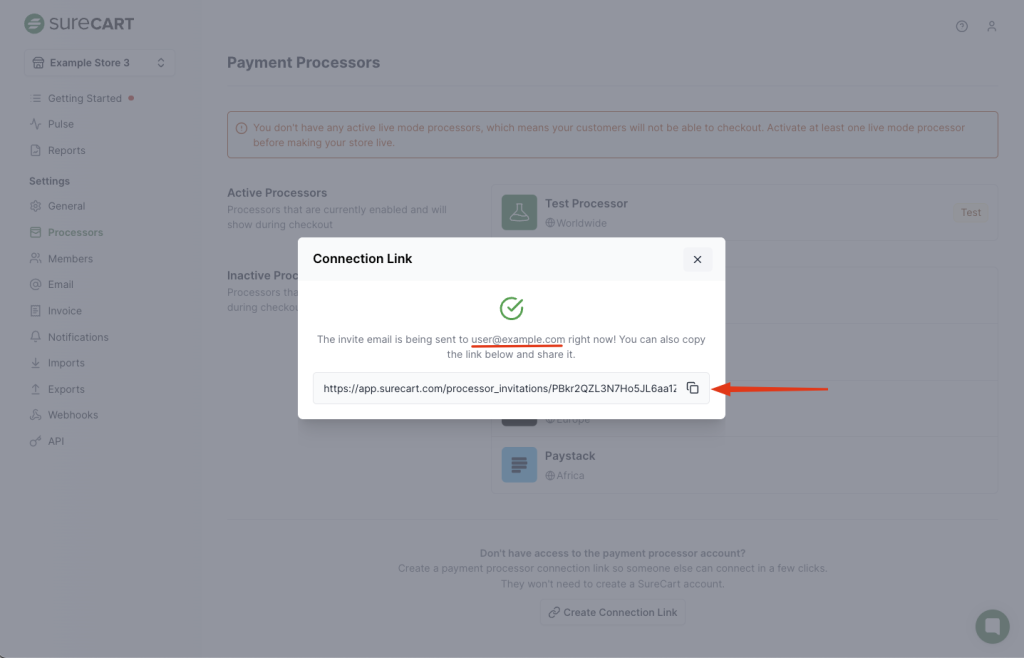This screenshot has height=658, width=1024.
Task: Go to Getting Started
Action: (x=84, y=98)
